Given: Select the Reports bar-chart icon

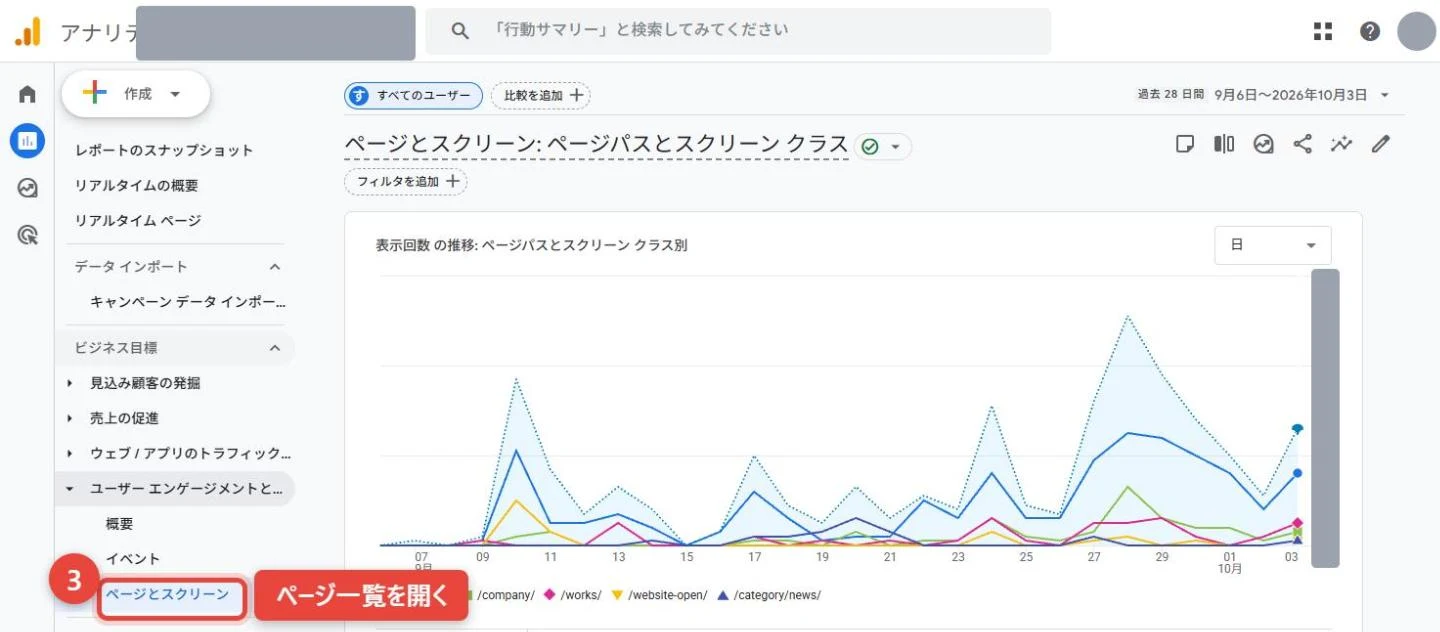Looking at the screenshot, I should (27, 141).
